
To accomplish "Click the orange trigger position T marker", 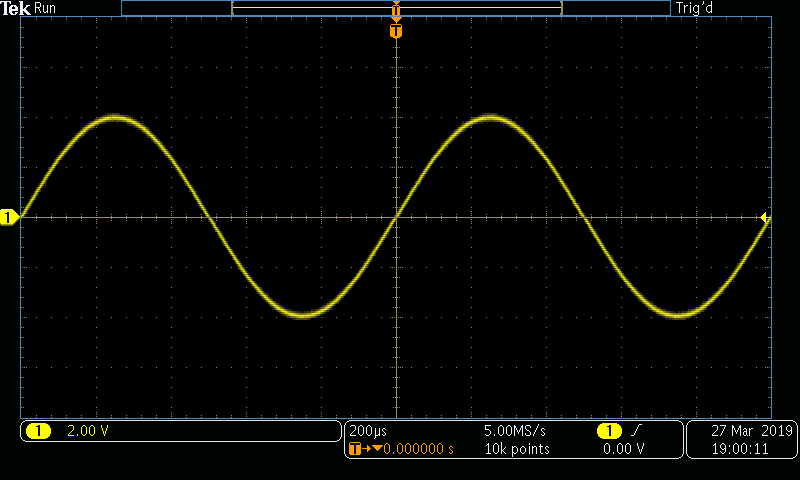I will (396, 31).
